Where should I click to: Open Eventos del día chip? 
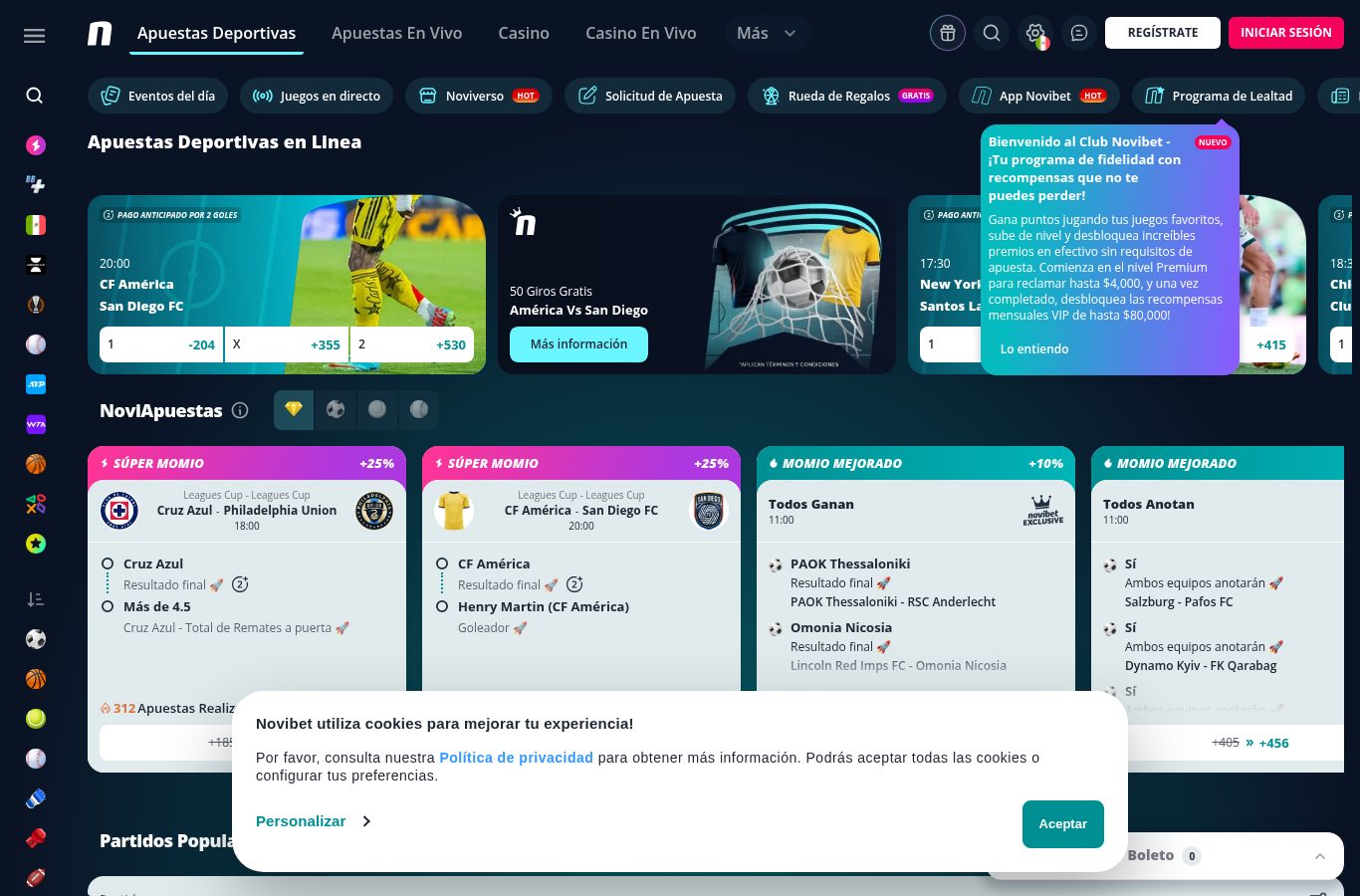click(x=158, y=96)
